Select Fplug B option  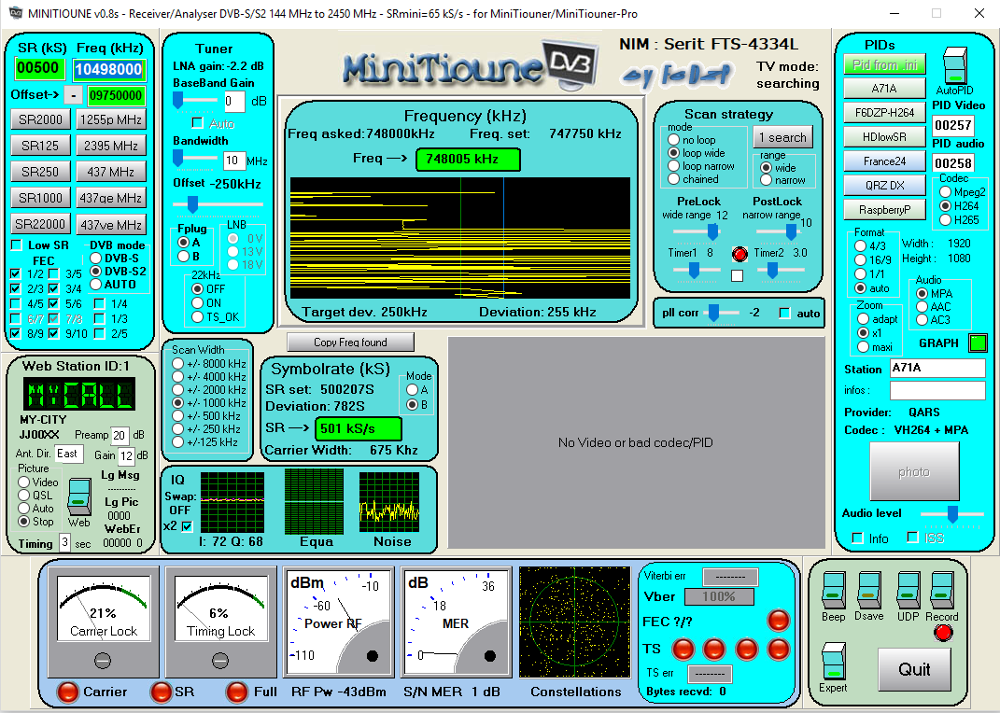point(183,256)
